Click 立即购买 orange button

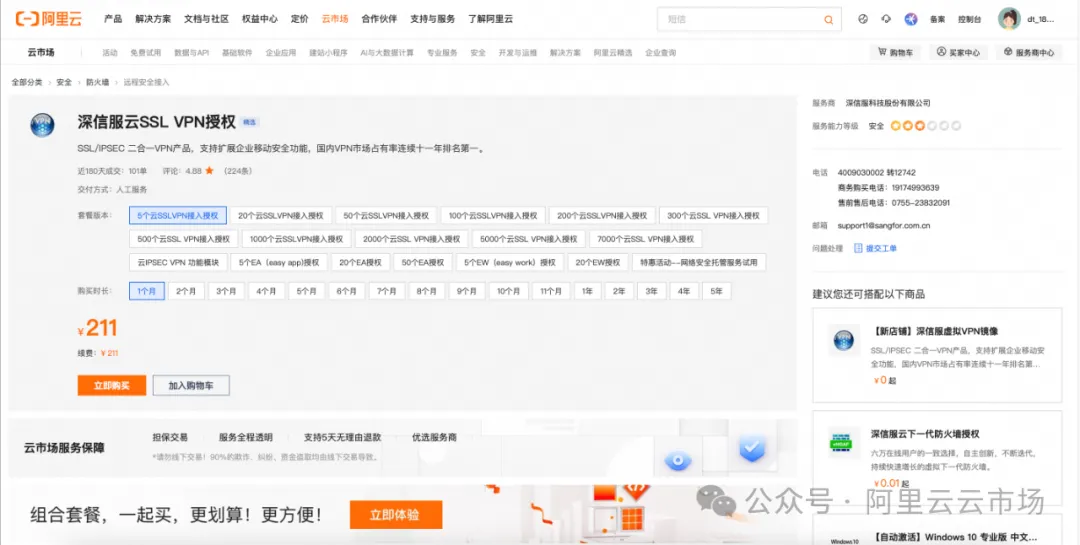pyautogui.click(x=112, y=385)
